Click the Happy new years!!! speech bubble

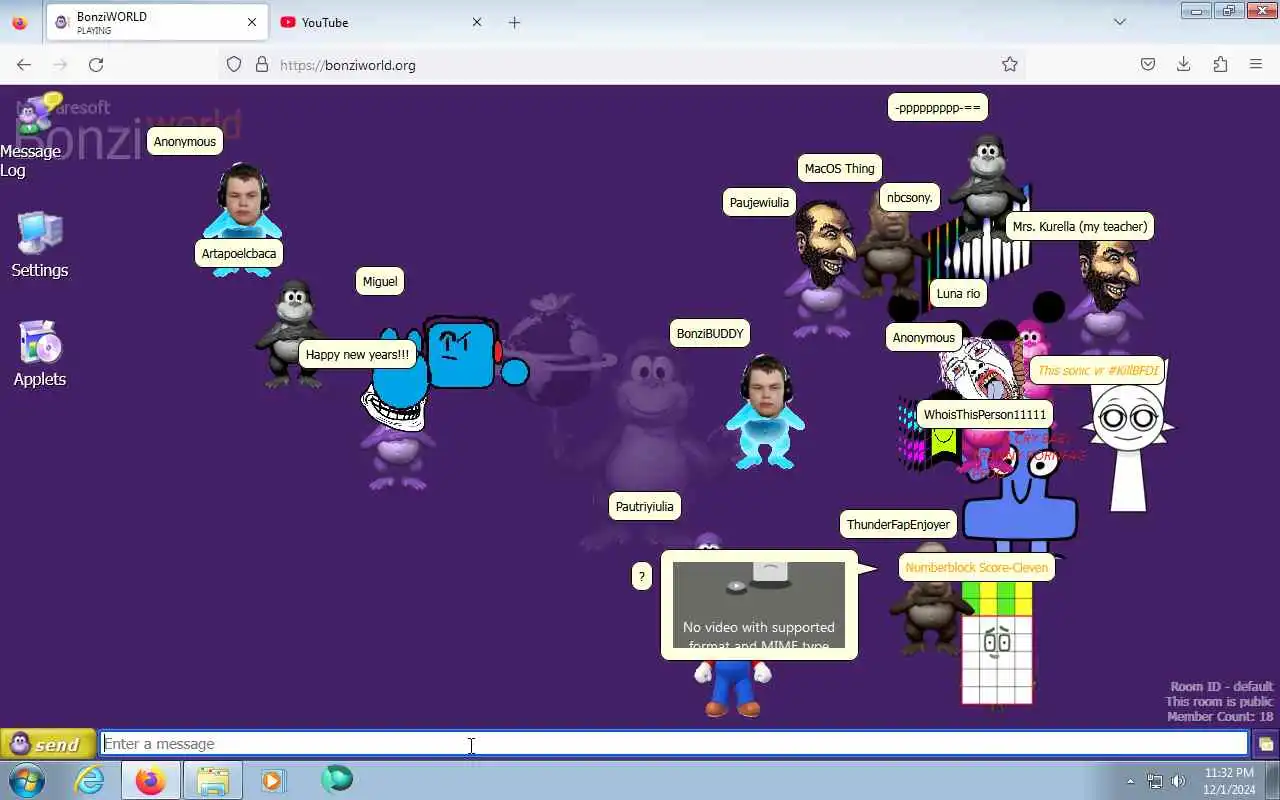(357, 355)
